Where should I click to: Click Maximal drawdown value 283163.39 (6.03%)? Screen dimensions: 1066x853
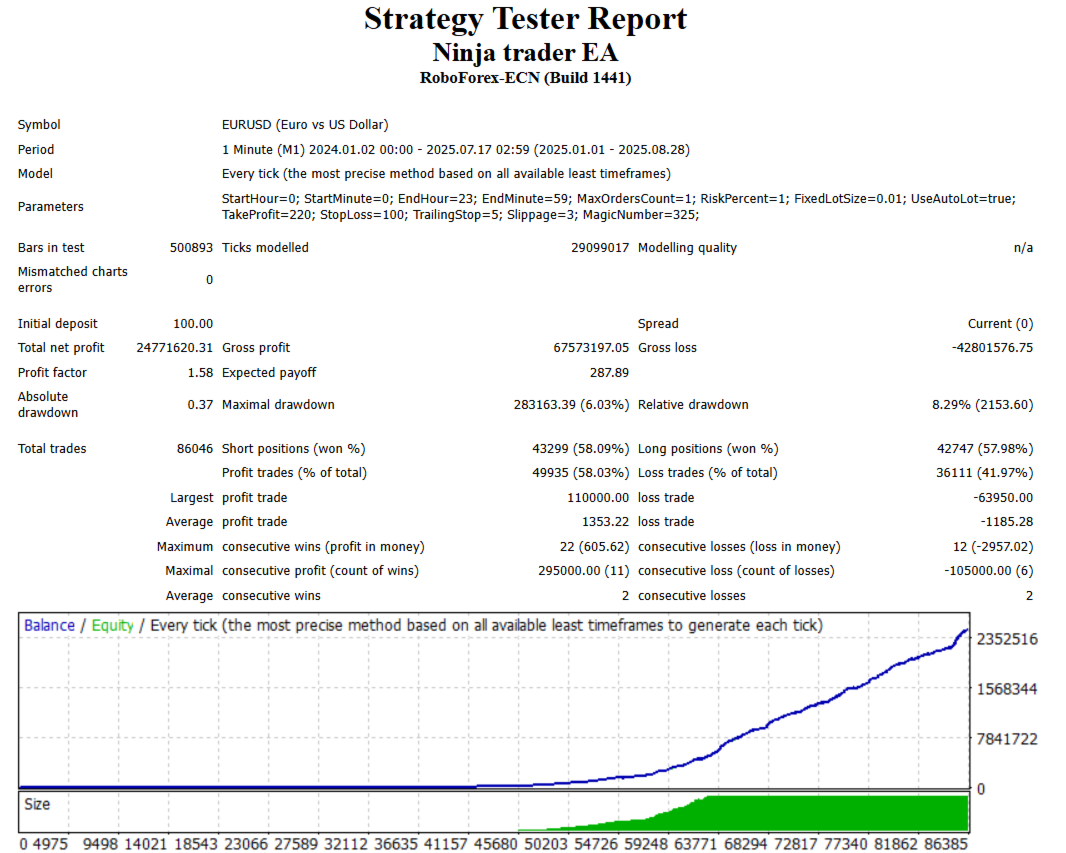click(x=571, y=405)
